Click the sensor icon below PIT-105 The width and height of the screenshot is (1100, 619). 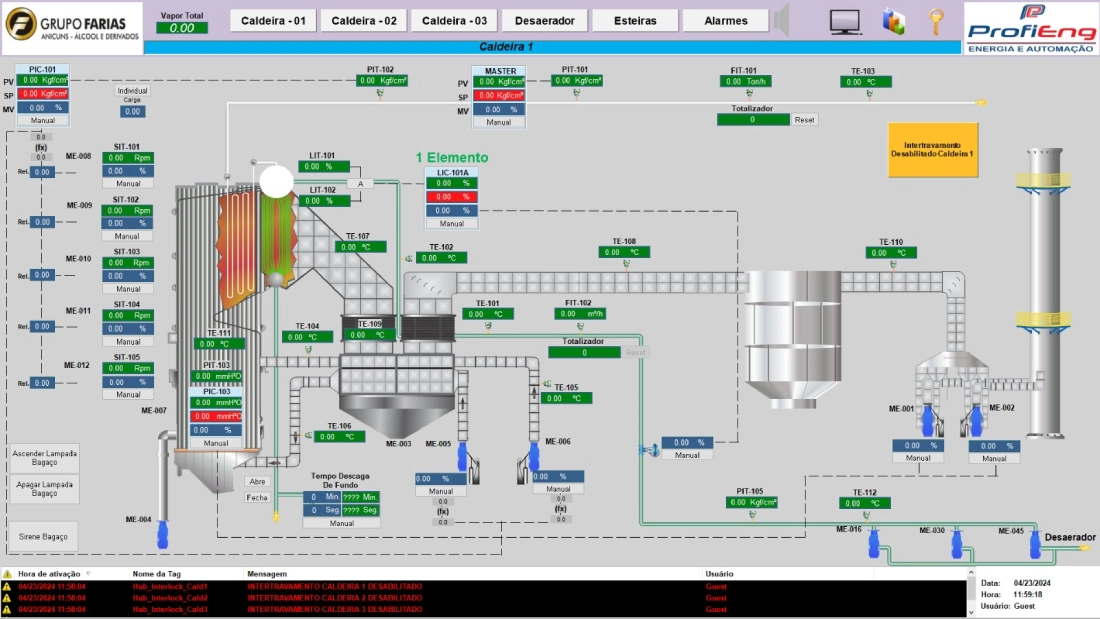point(752,514)
